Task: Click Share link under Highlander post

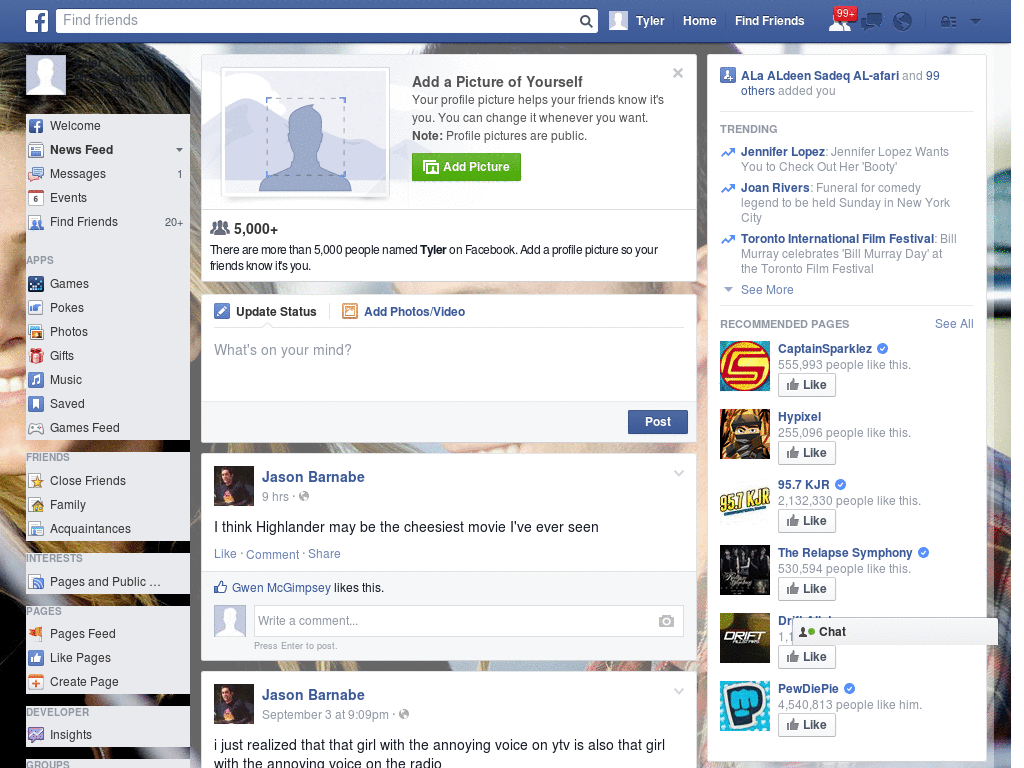Action: pos(324,554)
